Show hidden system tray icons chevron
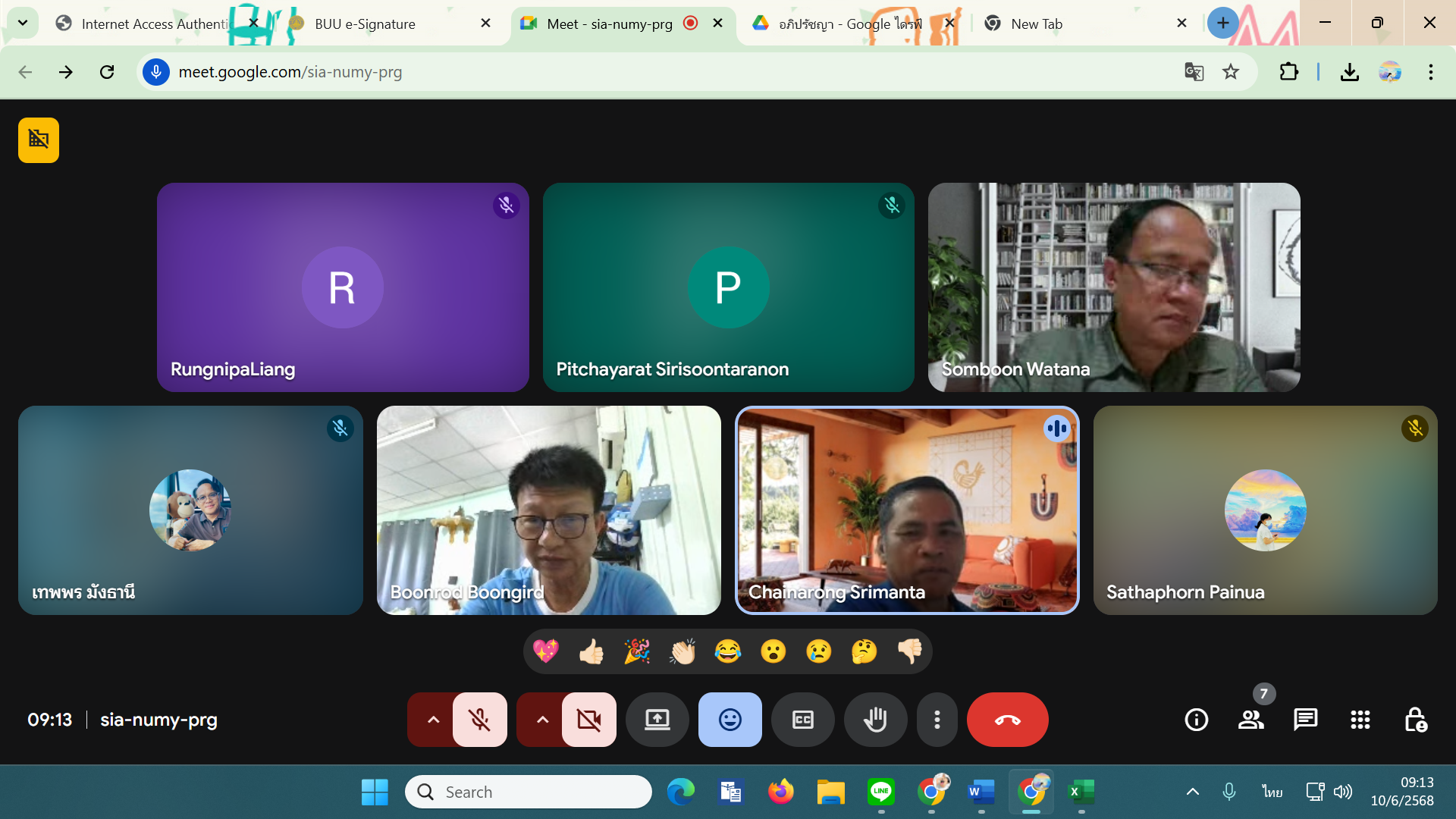 coord(1193,792)
